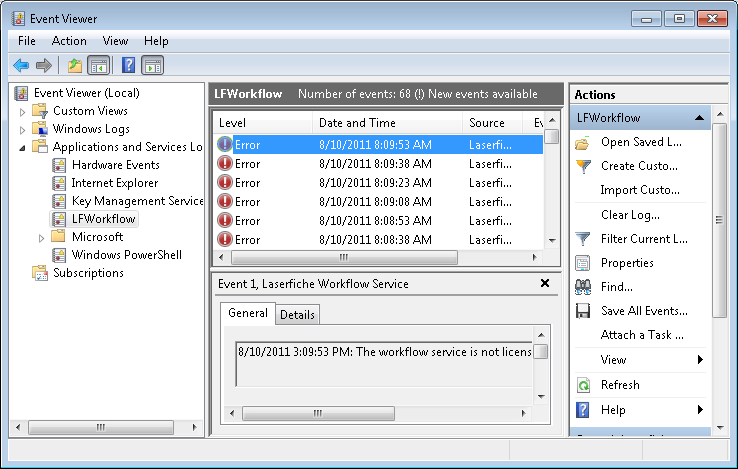Open the Action menu

coord(69,41)
